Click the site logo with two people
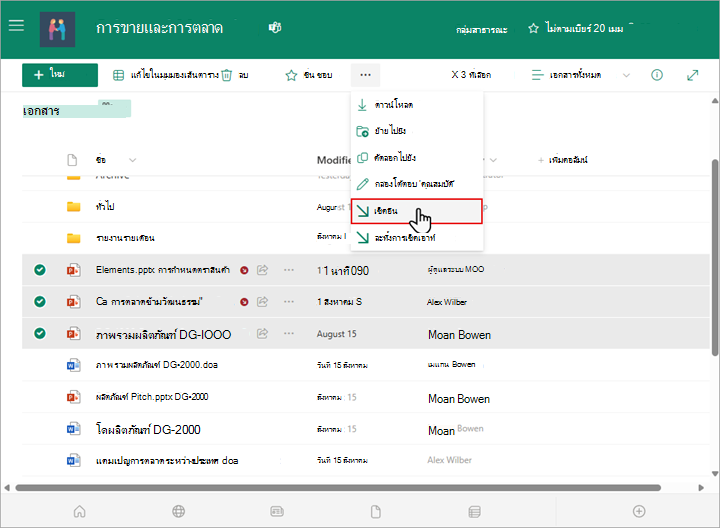The width and height of the screenshot is (720, 528). [57, 30]
